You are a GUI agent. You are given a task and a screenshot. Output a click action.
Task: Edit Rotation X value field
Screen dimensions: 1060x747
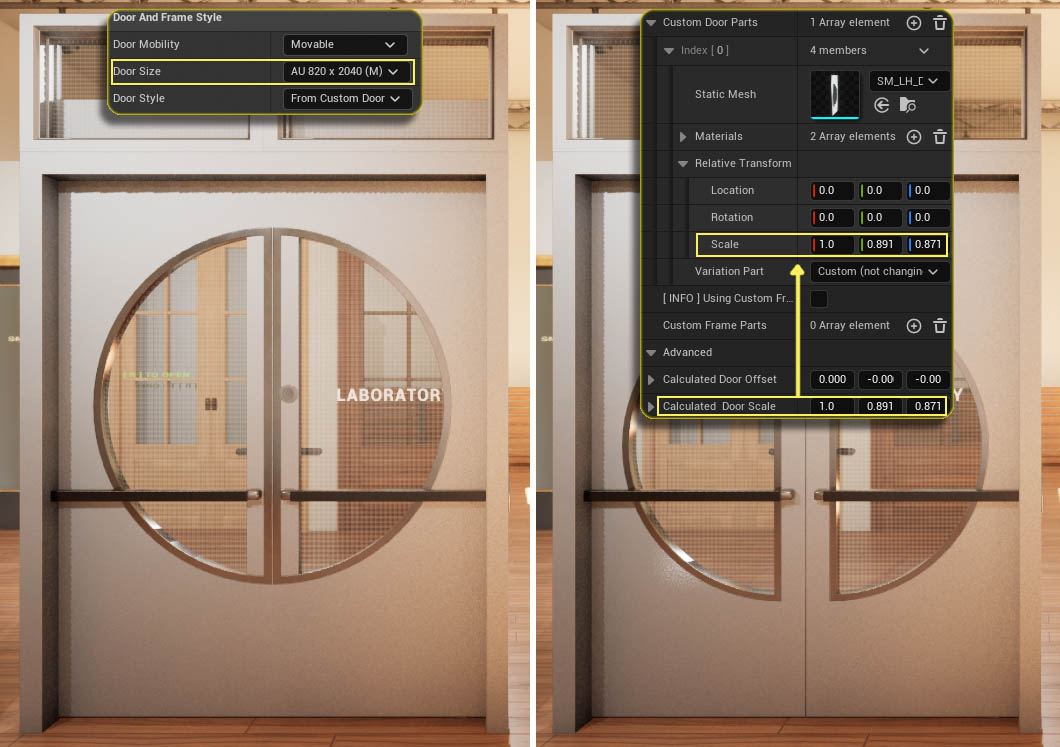832,218
